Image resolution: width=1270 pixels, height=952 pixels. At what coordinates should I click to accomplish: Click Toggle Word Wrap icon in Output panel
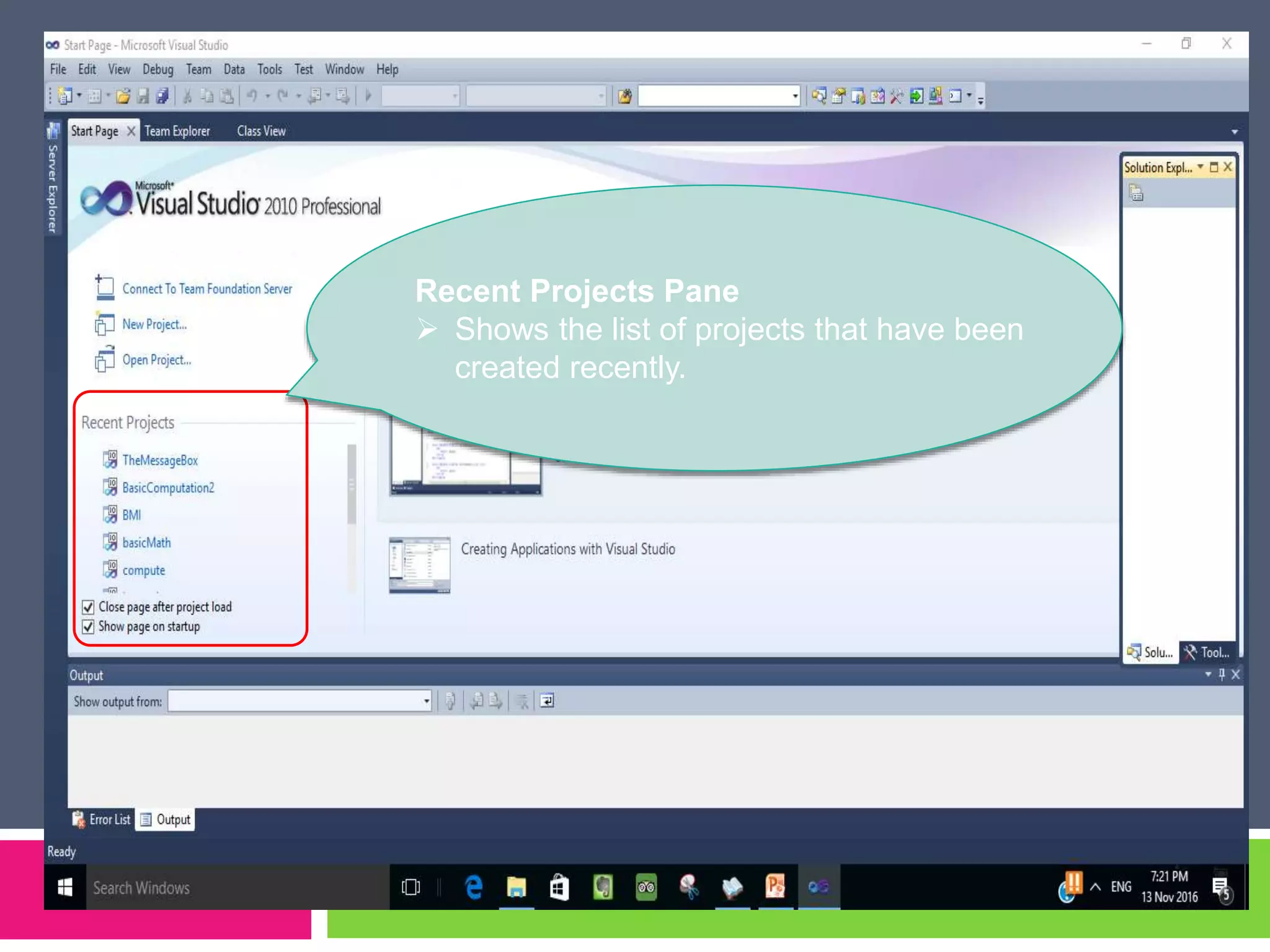tap(547, 701)
